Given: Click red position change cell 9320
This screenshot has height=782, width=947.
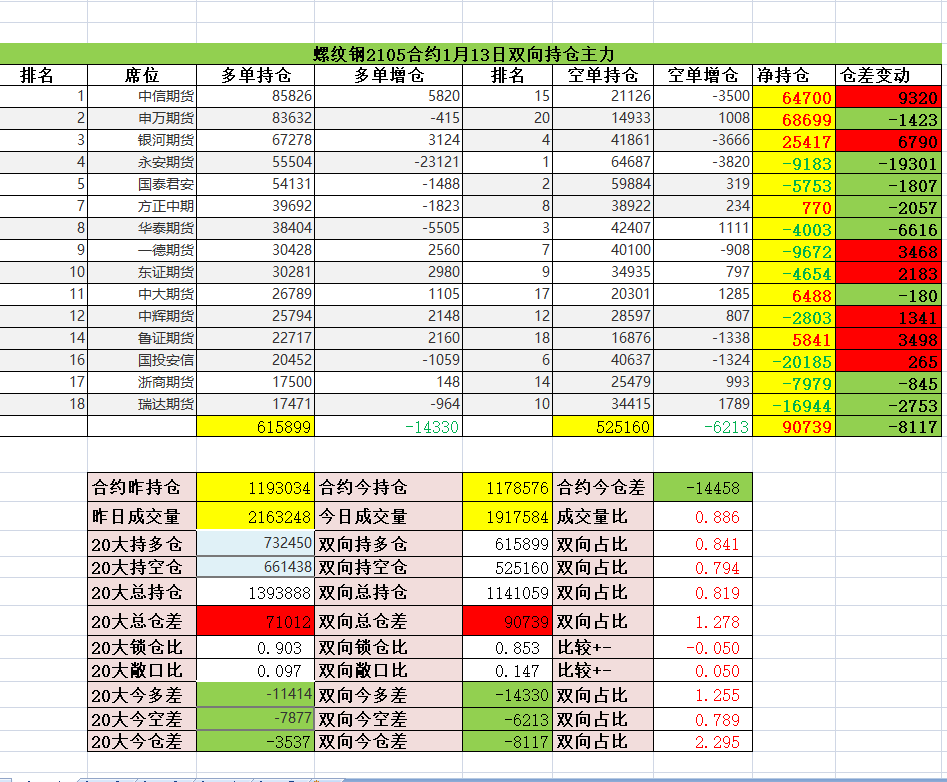Looking at the screenshot, I should coord(888,97).
